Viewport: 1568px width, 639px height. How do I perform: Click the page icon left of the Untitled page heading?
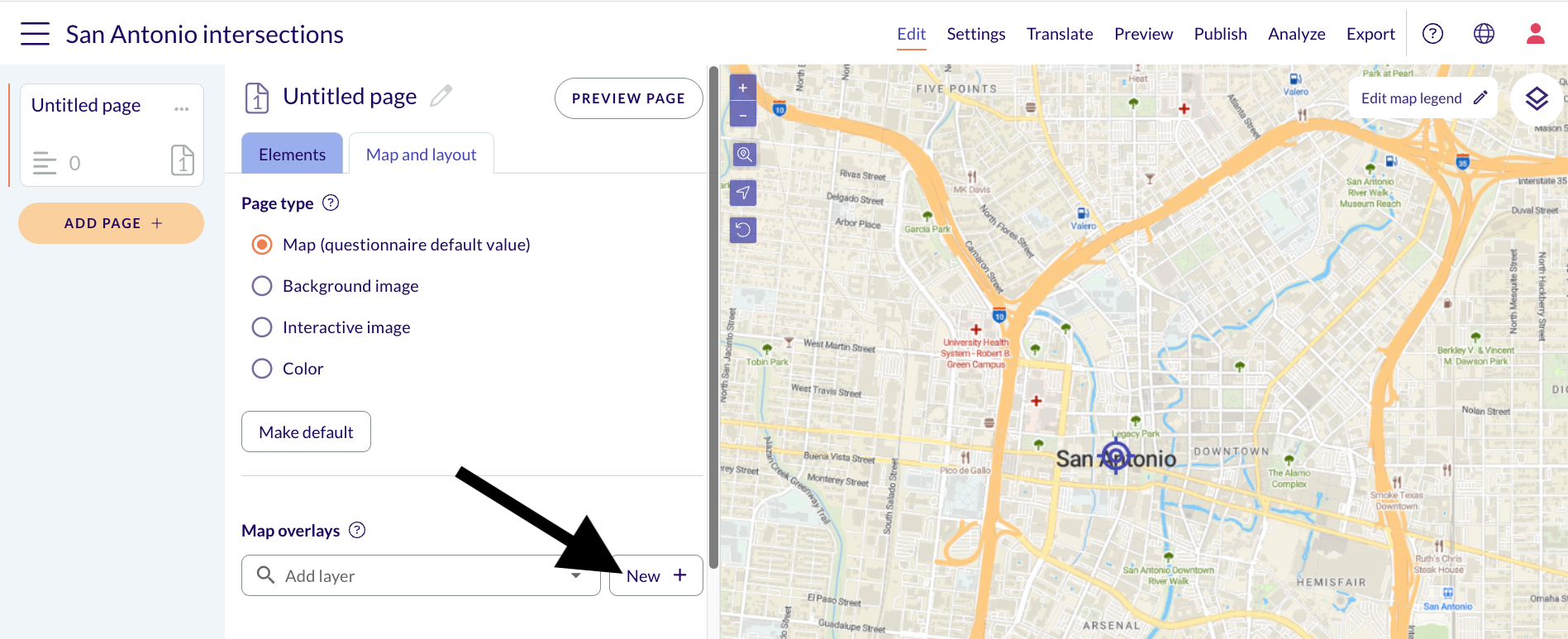(x=257, y=98)
